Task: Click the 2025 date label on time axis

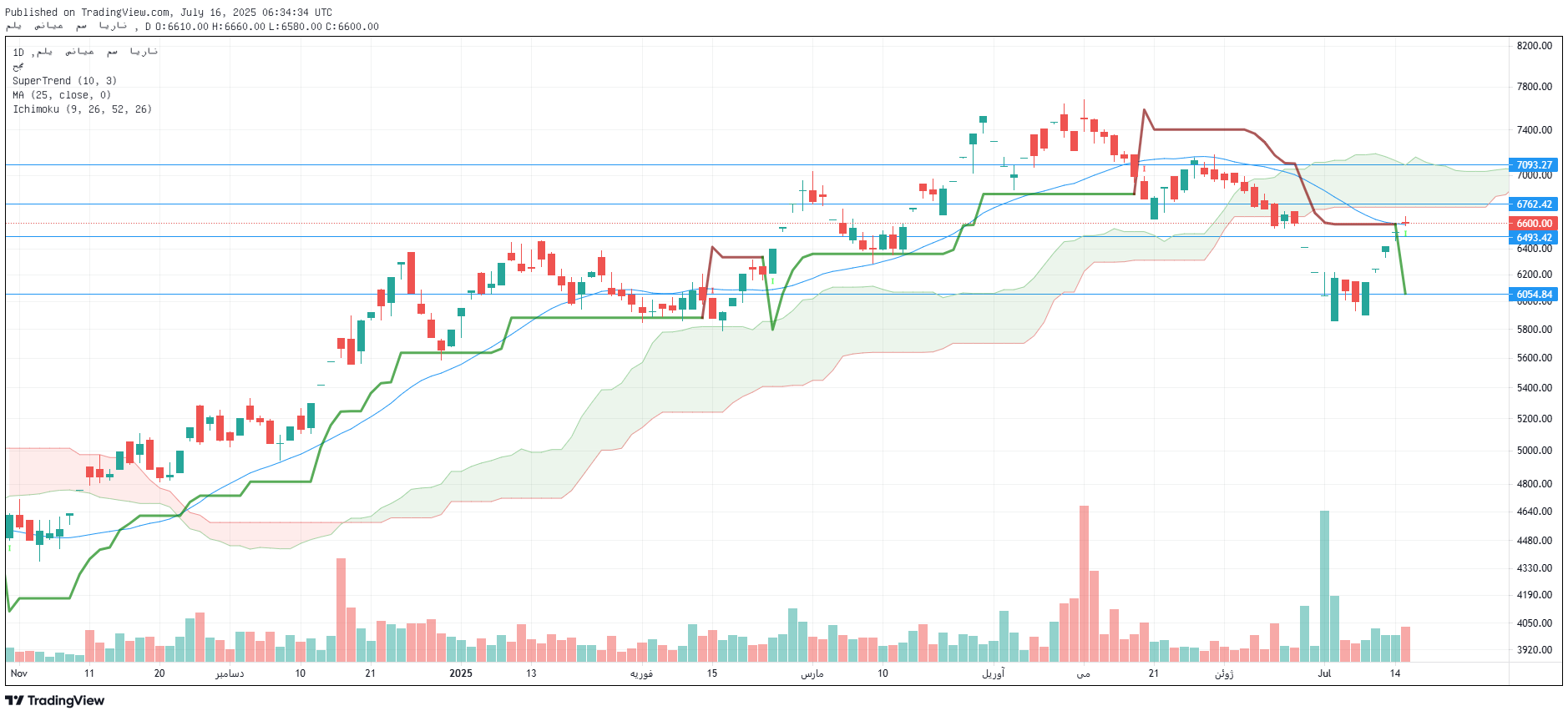Action: pyautogui.click(x=461, y=673)
